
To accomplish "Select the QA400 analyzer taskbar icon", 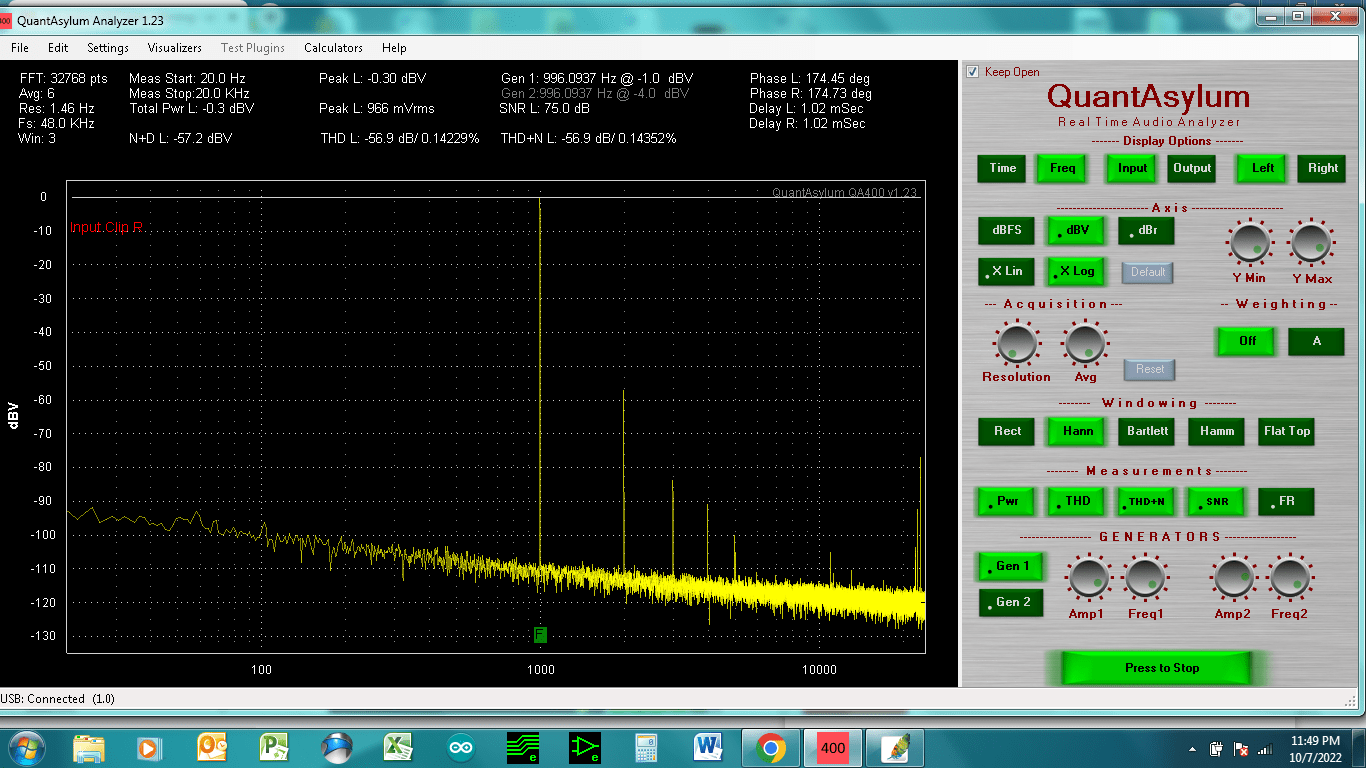I will click(832, 747).
